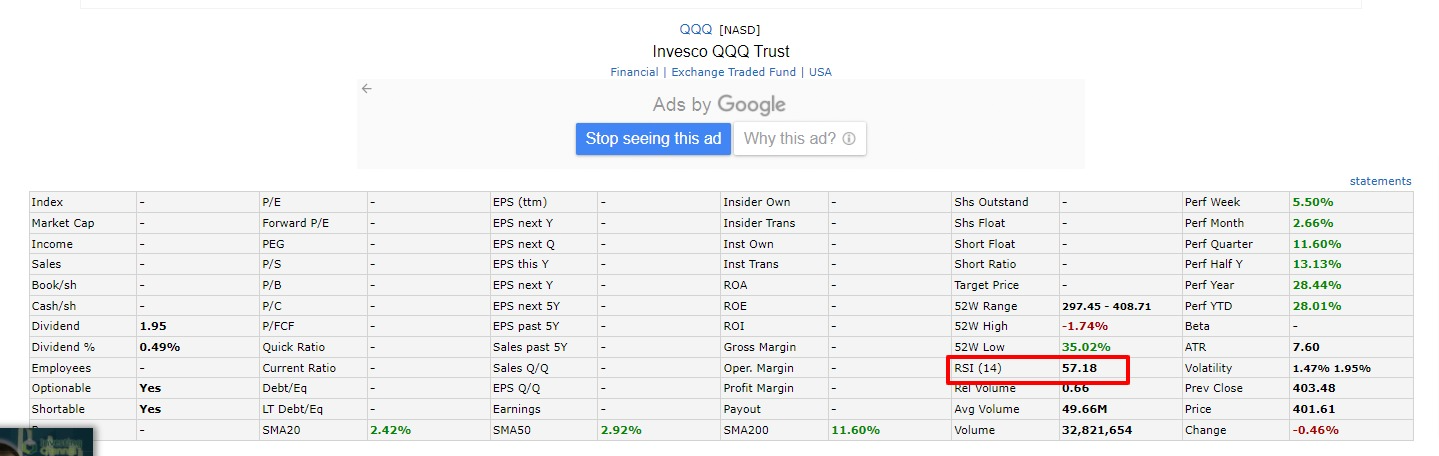Click the Dividend value 1.95

[x=152, y=326]
